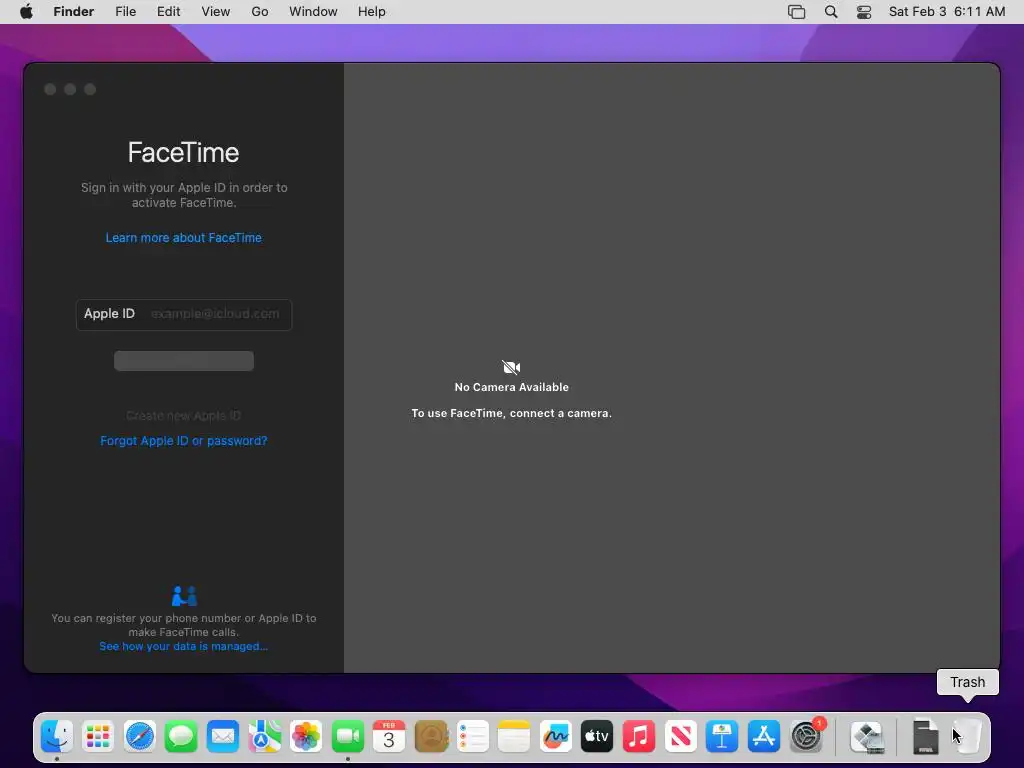This screenshot has height=768, width=1024.
Task: Open System Preferences with the notification badge
Action: (x=807, y=736)
